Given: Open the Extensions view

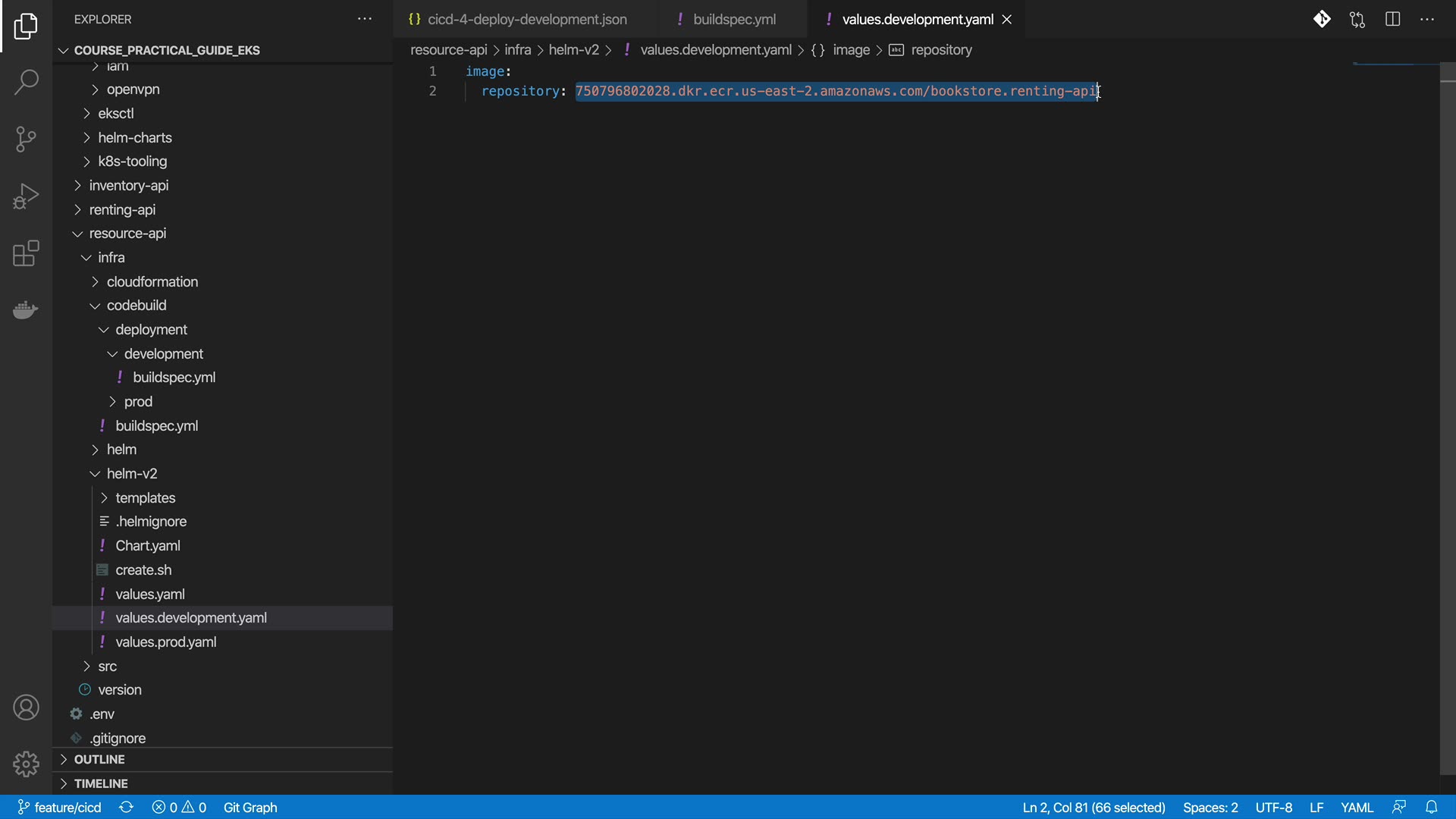Looking at the screenshot, I should pyautogui.click(x=26, y=253).
